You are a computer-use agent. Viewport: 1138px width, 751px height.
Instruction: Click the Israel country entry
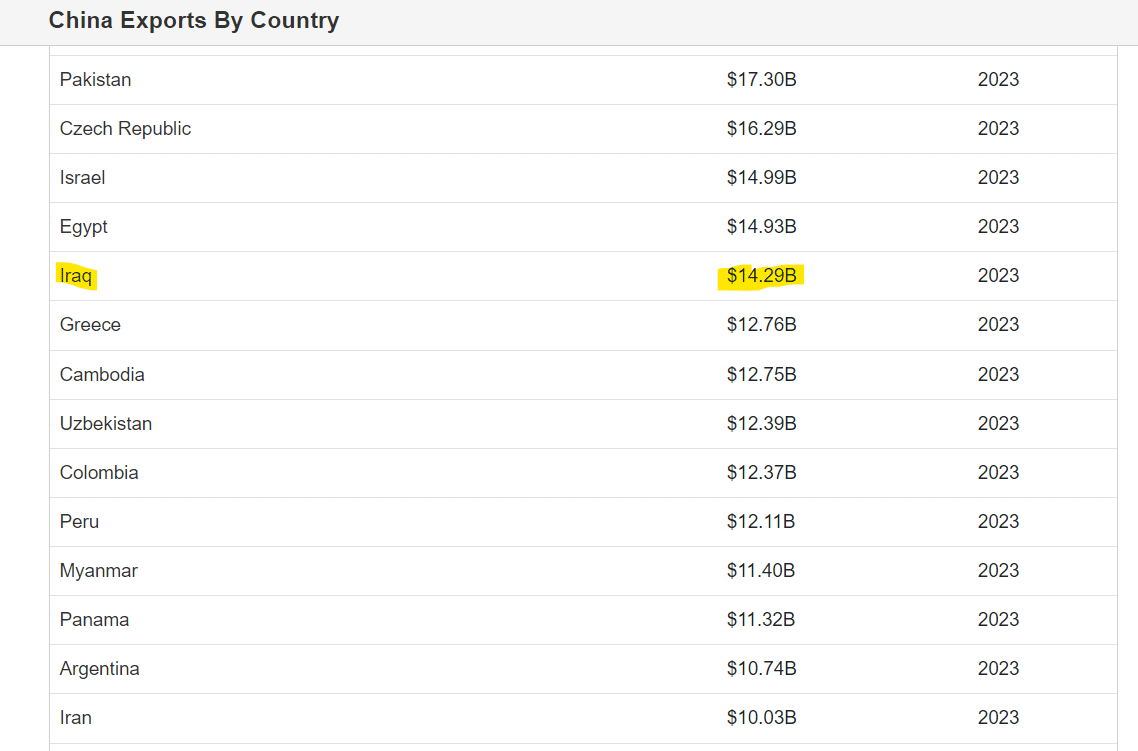coord(82,178)
